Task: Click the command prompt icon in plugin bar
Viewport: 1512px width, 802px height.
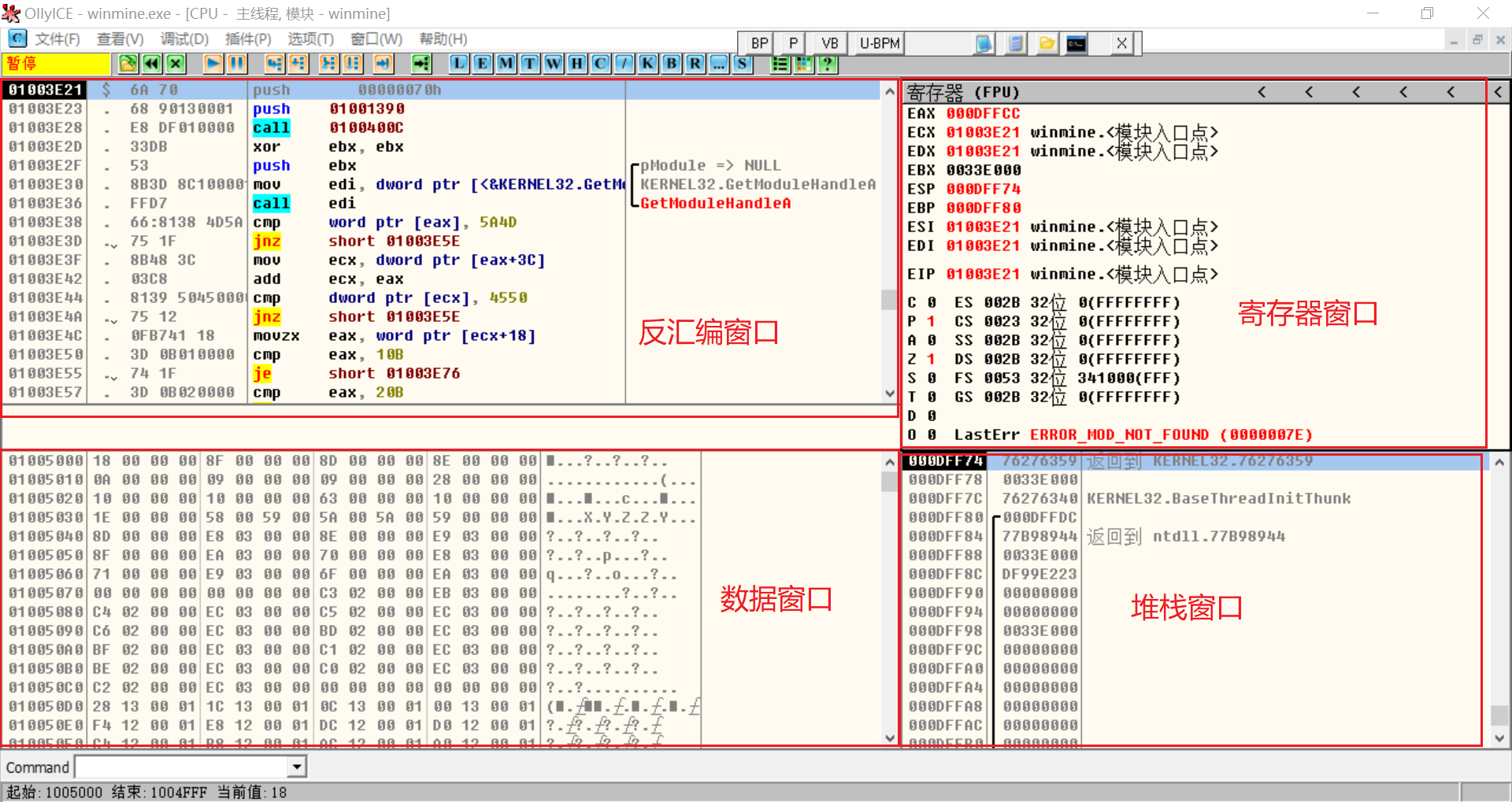Action: point(1077,43)
